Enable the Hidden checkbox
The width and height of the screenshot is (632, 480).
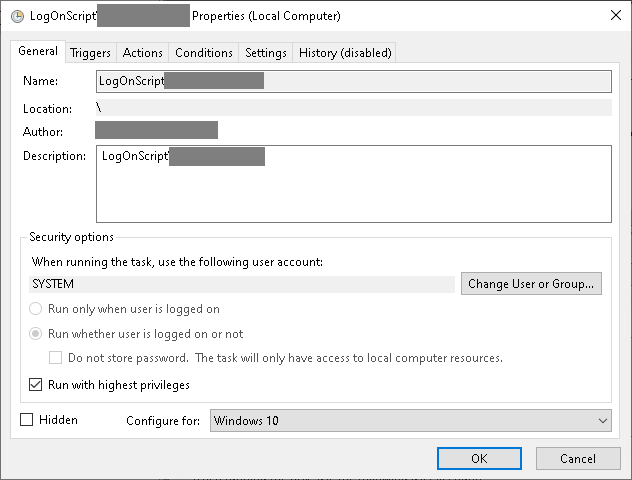click(x=27, y=420)
